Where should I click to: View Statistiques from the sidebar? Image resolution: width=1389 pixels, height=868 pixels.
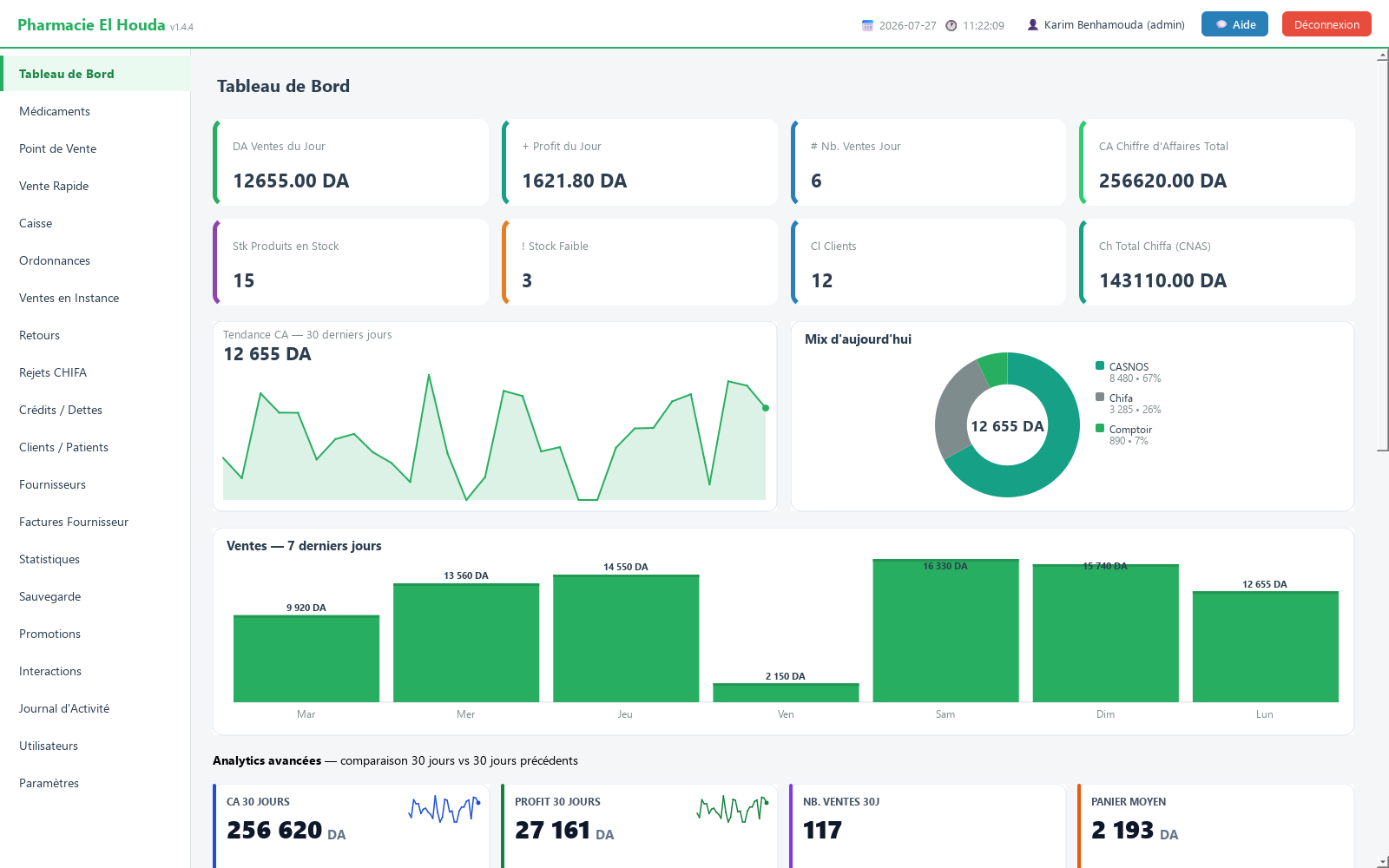pyautogui.click(x=95, y=559)
